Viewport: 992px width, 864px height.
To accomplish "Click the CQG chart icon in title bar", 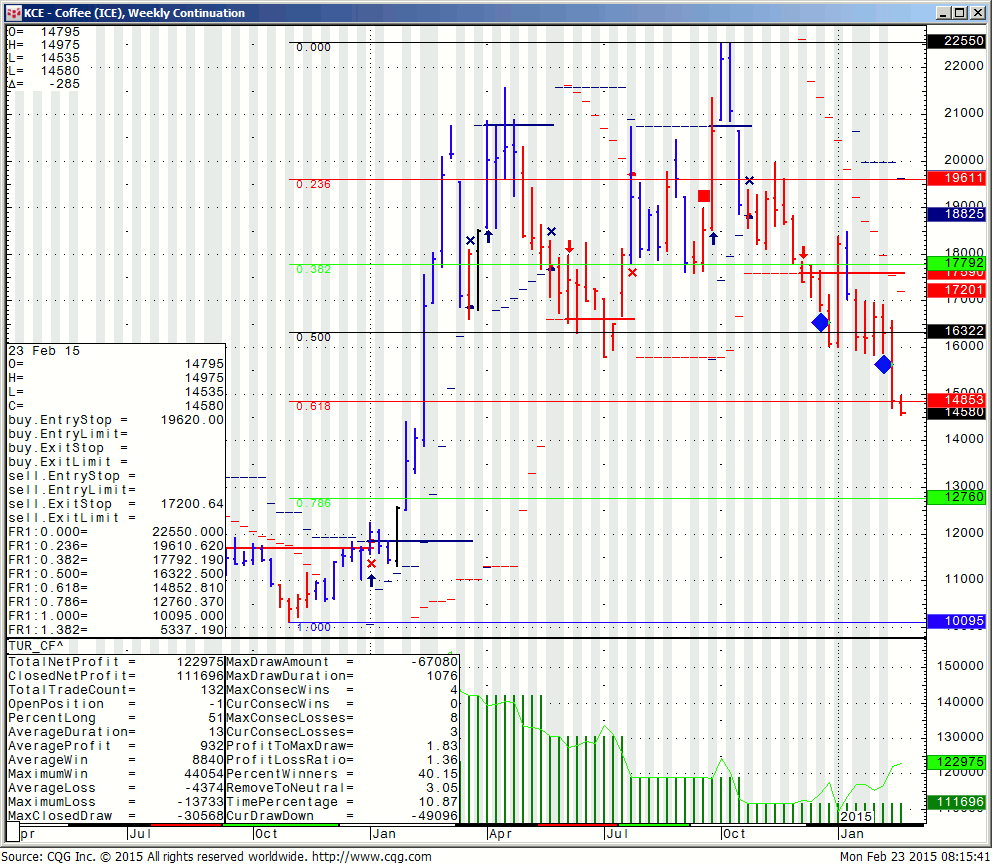I will coord(13,13).
